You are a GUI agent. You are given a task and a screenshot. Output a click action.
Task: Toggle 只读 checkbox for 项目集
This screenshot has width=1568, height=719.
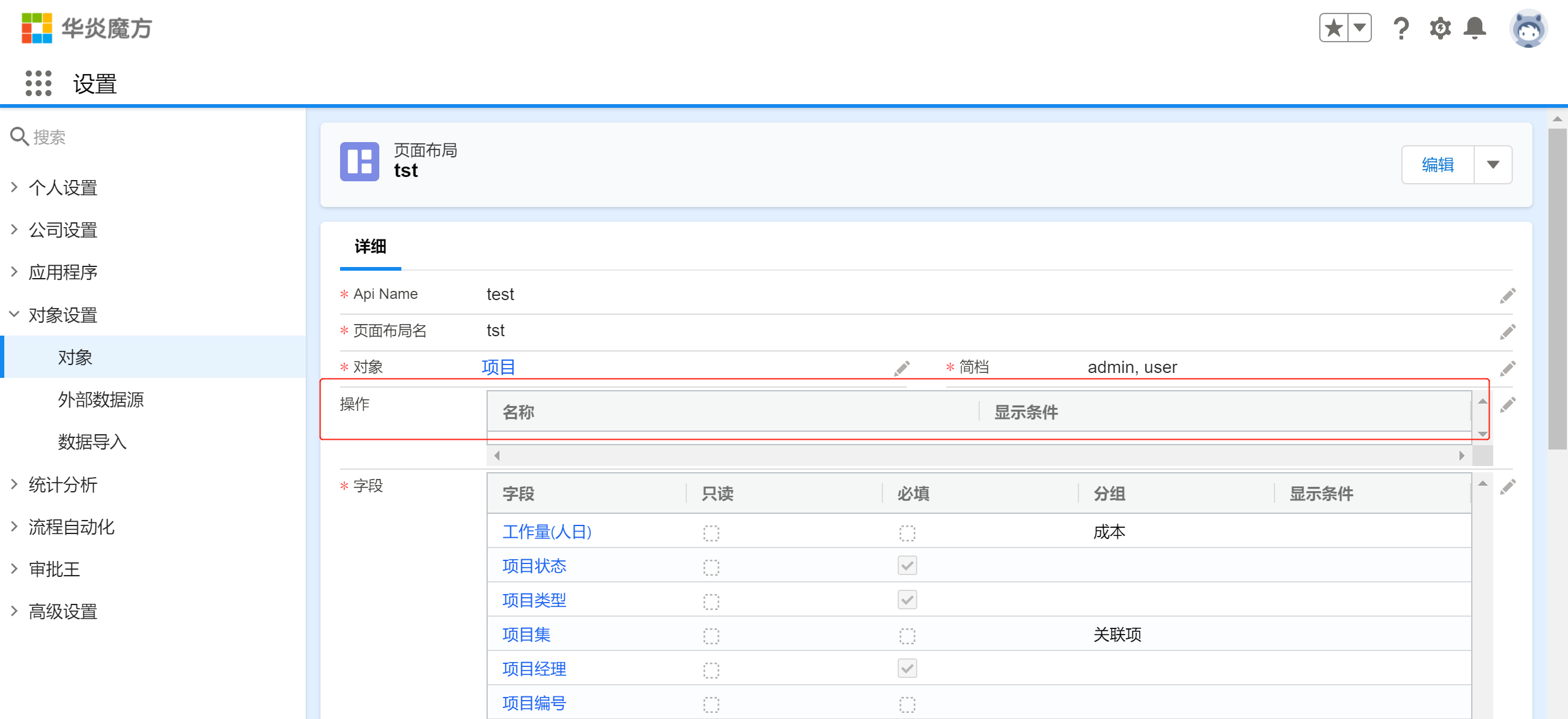(711, 636)
